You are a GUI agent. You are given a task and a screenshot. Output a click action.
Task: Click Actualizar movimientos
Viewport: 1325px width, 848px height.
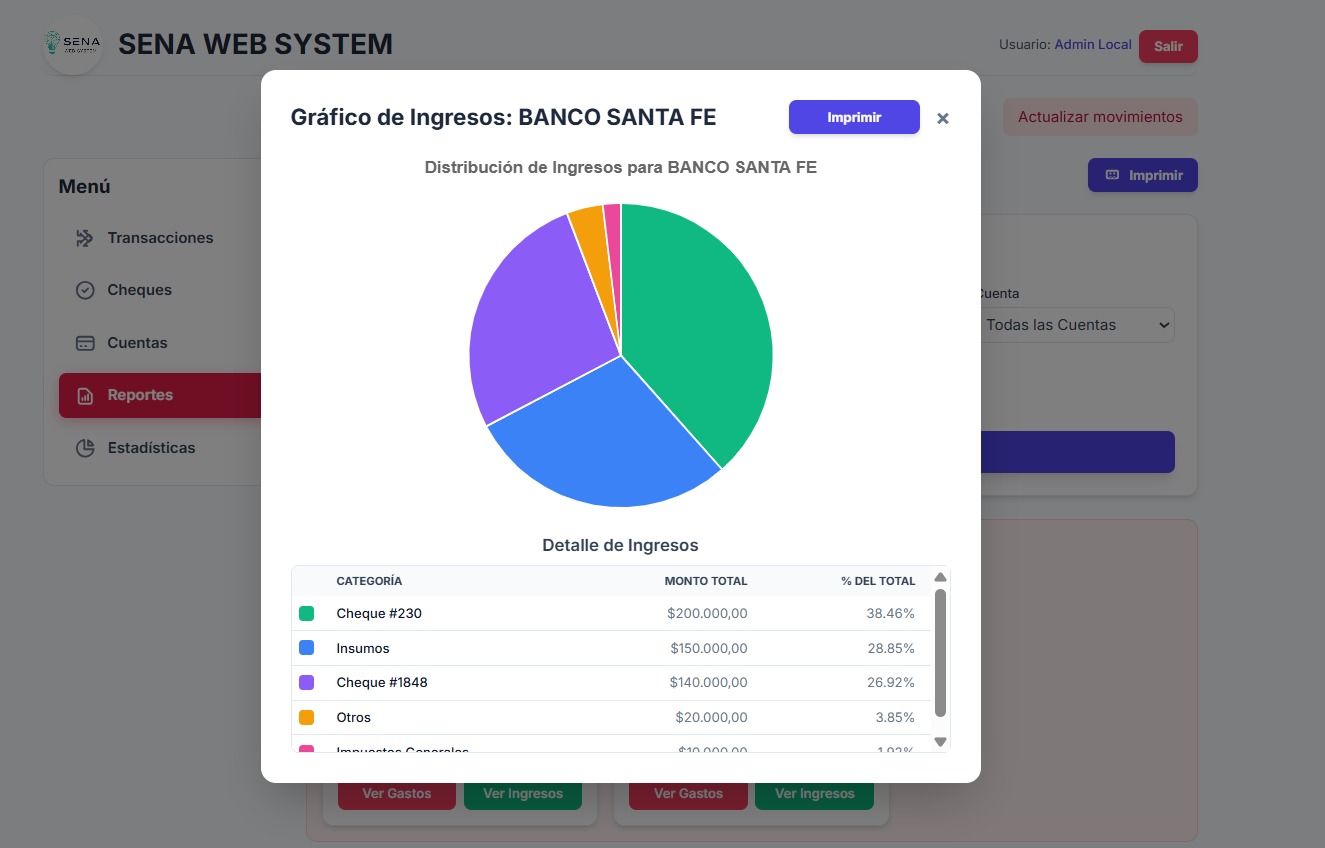pyautogui.click(x=1100, y=117)
